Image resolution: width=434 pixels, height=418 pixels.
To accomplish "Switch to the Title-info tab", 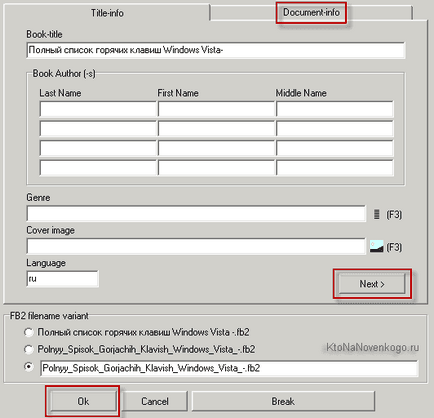I will pyautogui.click(x=107, y=13).
